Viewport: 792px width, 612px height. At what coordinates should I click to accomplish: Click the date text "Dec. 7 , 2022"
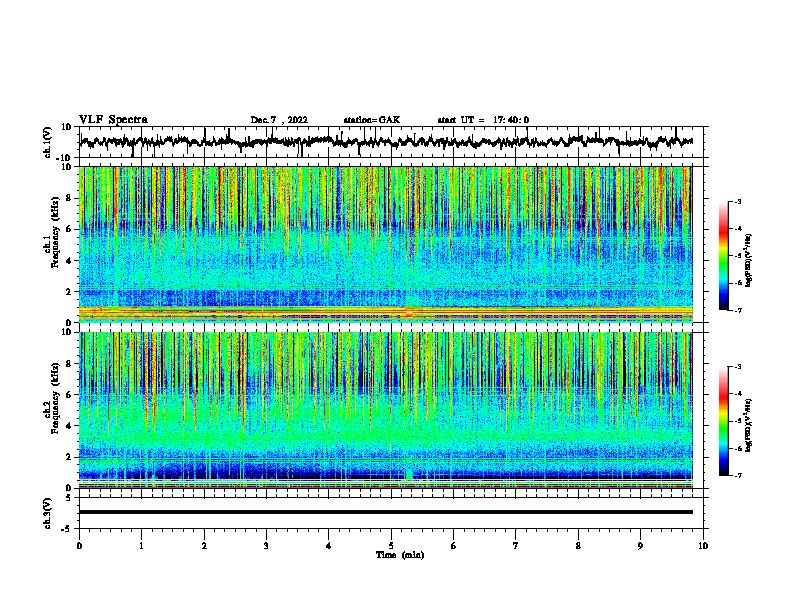[279, 120]
